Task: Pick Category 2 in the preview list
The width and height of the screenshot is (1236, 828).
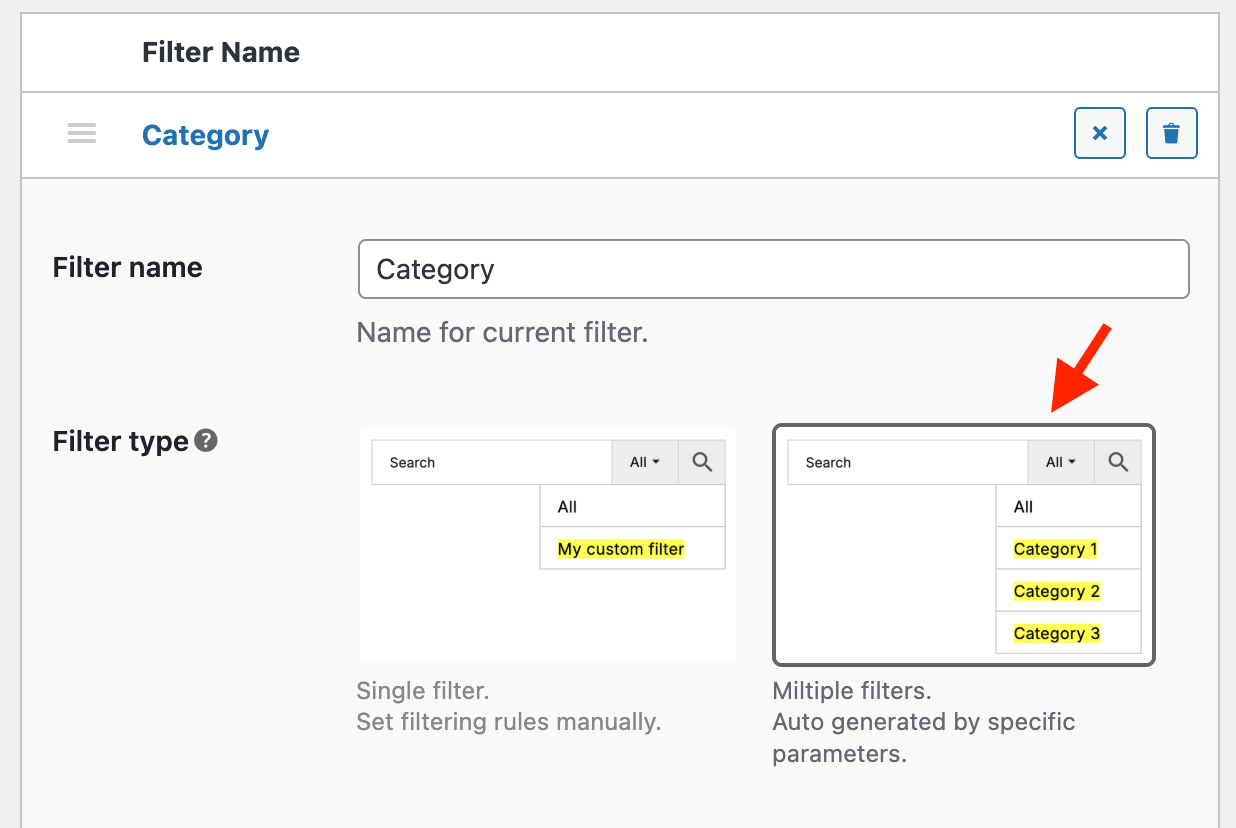Action: click(1056, 591)
